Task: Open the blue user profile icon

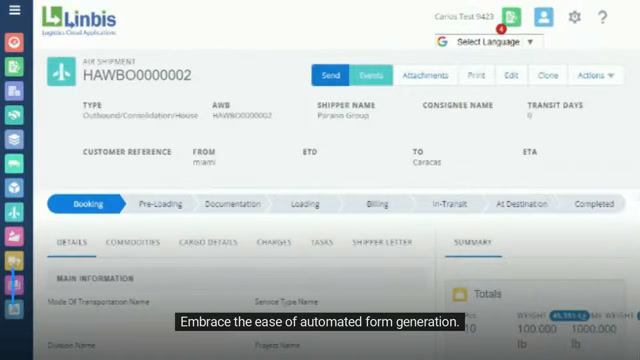Action: pos(544,17)
